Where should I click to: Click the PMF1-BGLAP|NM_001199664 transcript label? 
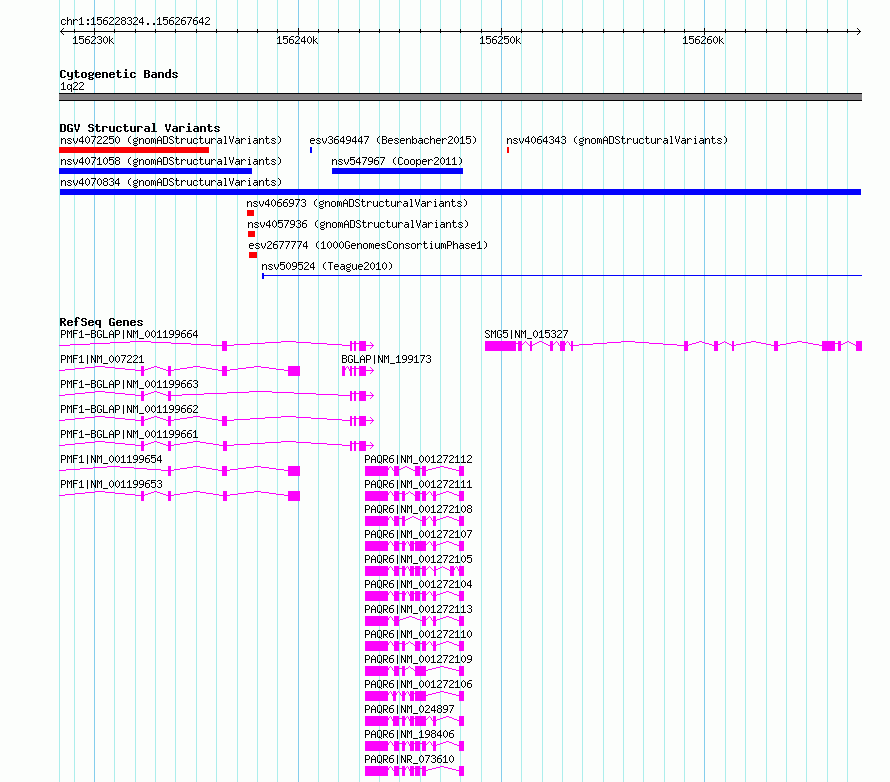129,334
